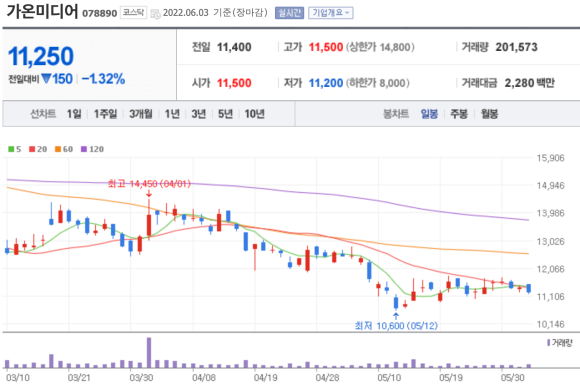Click the 03/10 date axis label

pyautogui.click(x=18, y=378)
